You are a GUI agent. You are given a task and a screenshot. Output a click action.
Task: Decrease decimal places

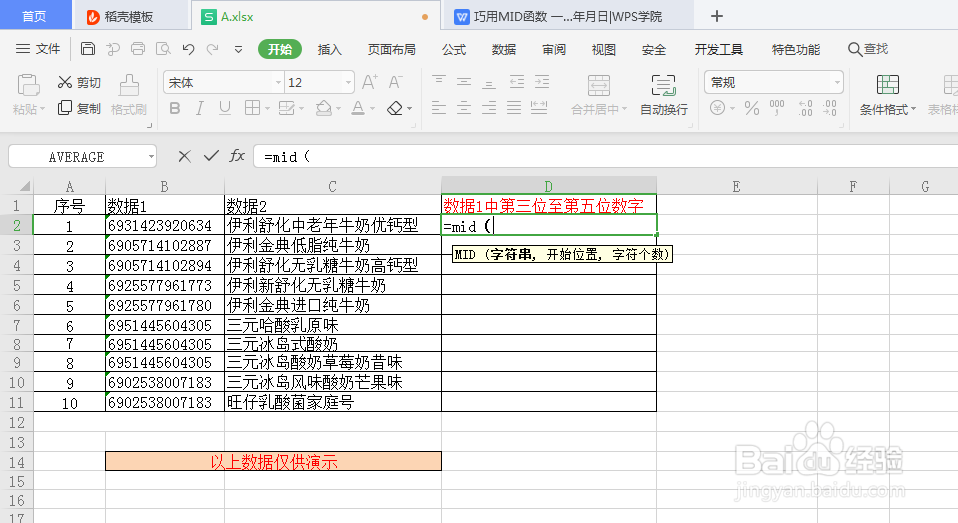coord(830,108)
